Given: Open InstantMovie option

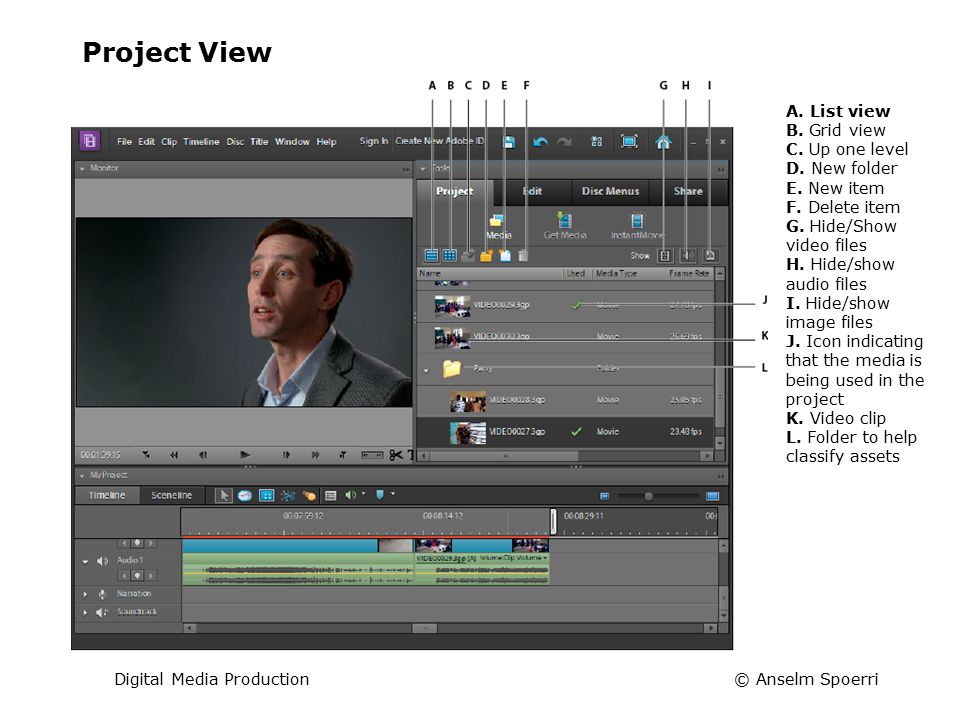Looking at the screenshot, I should click(637, 227).
